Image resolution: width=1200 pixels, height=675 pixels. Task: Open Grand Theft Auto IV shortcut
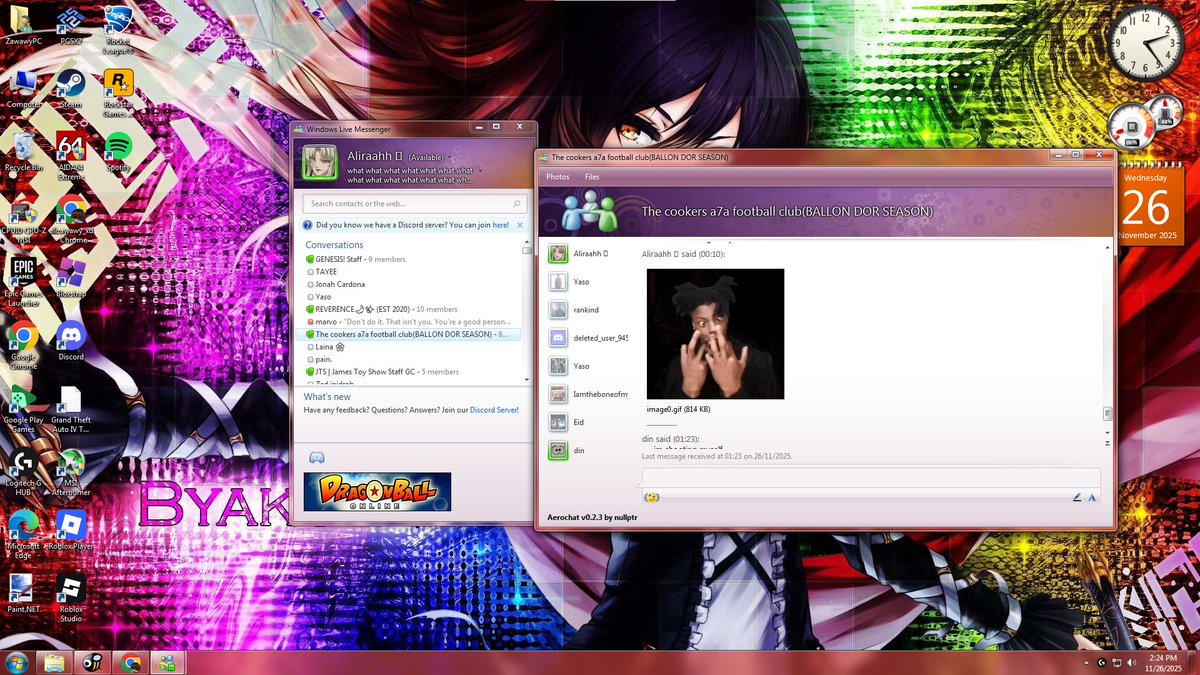tap(70, 408)
